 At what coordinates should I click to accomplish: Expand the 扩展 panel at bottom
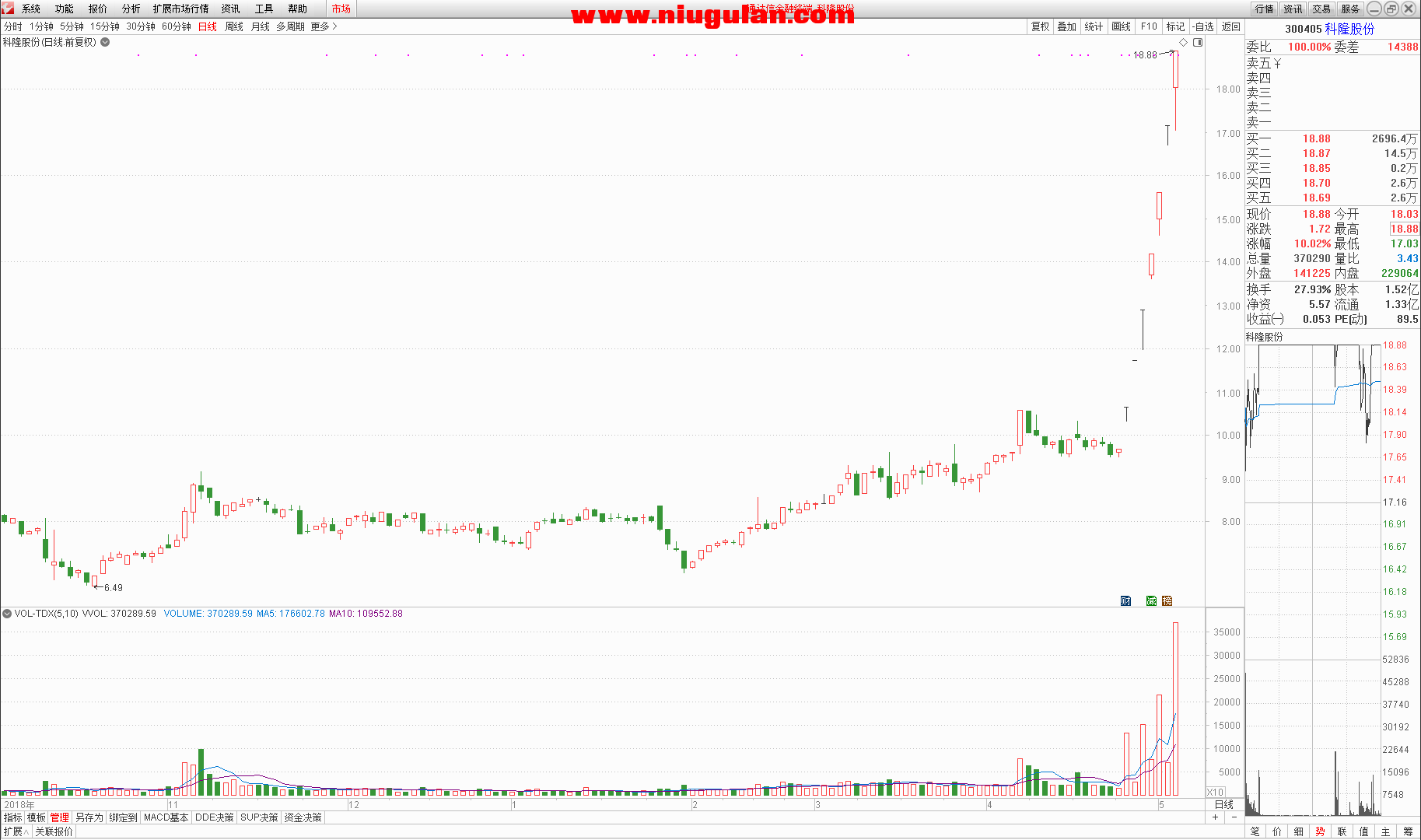(x=16, y=831)
